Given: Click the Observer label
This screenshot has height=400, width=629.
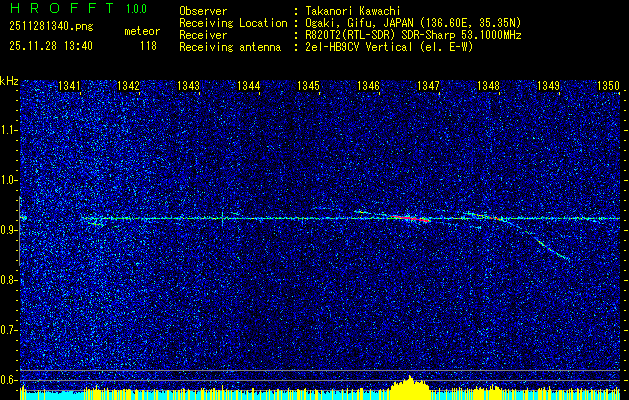Looking at the screenshot, I should click(203, 11).
